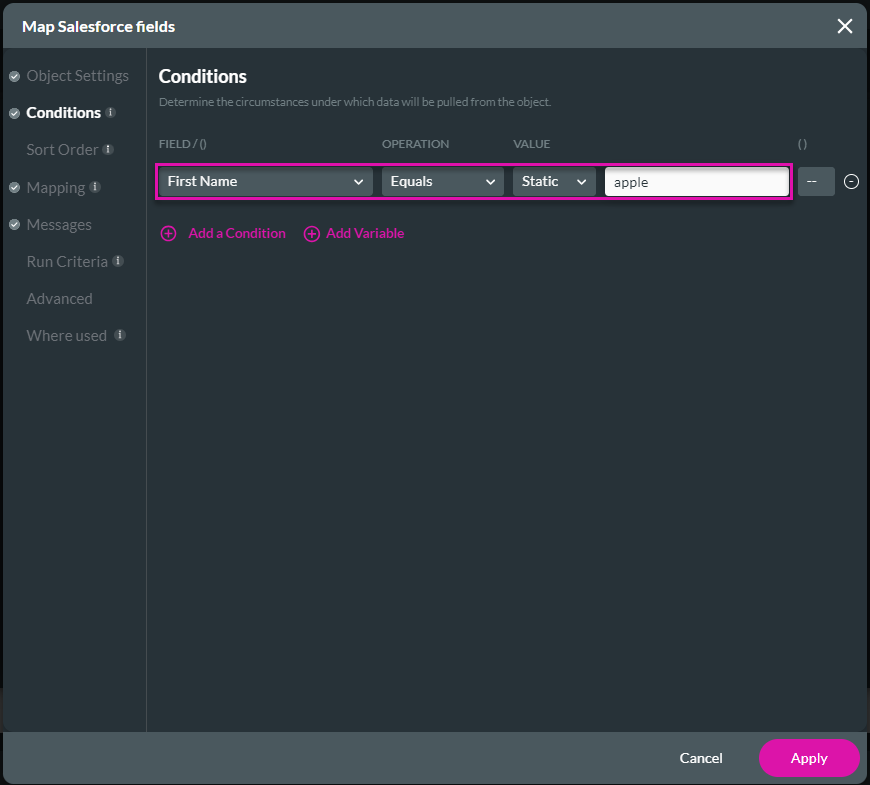Go to the Advanced section
The width and height of the screenshot is (870, 785).
point(59,298)
